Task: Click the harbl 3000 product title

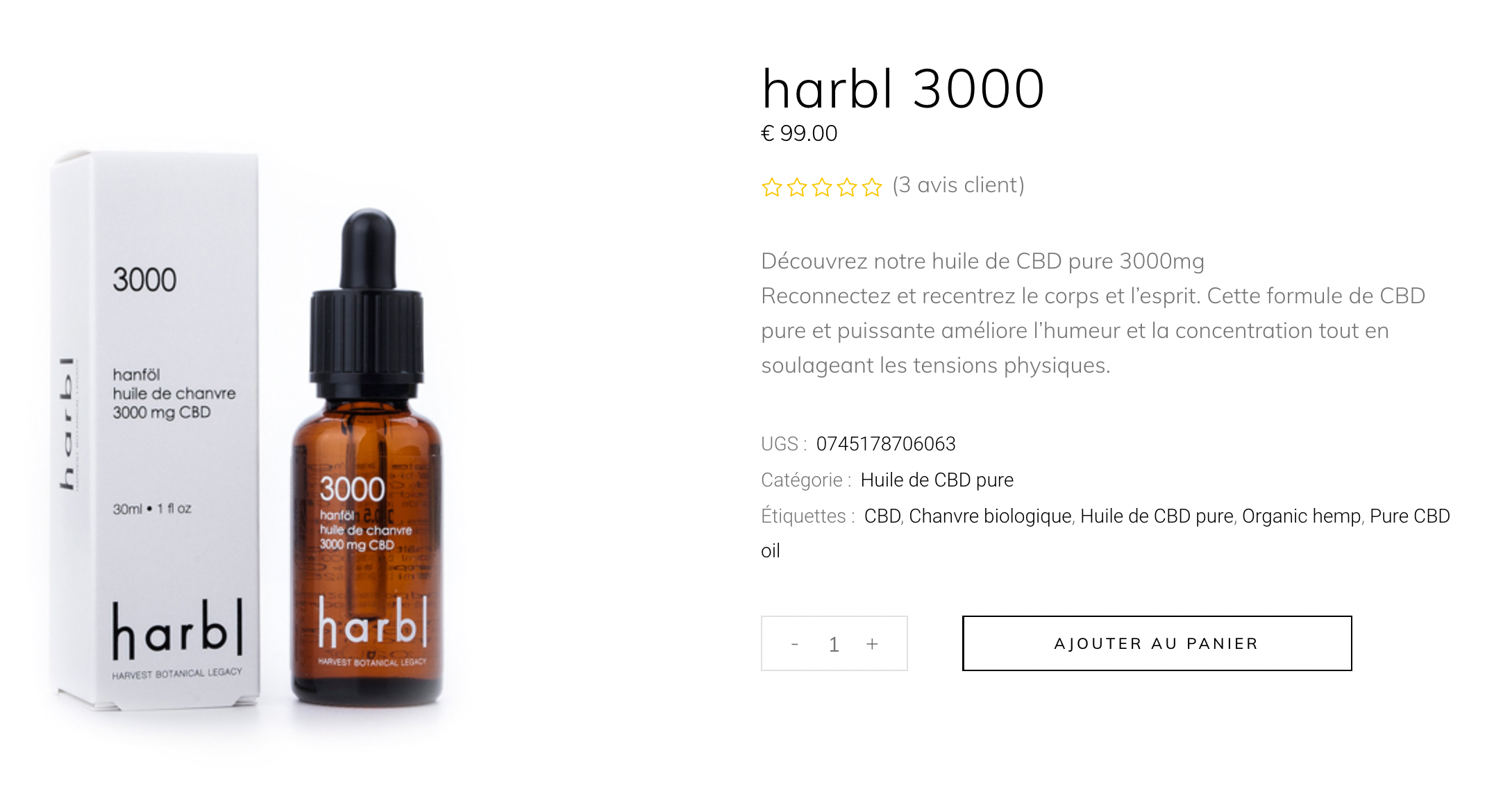Action: [903, 89]
